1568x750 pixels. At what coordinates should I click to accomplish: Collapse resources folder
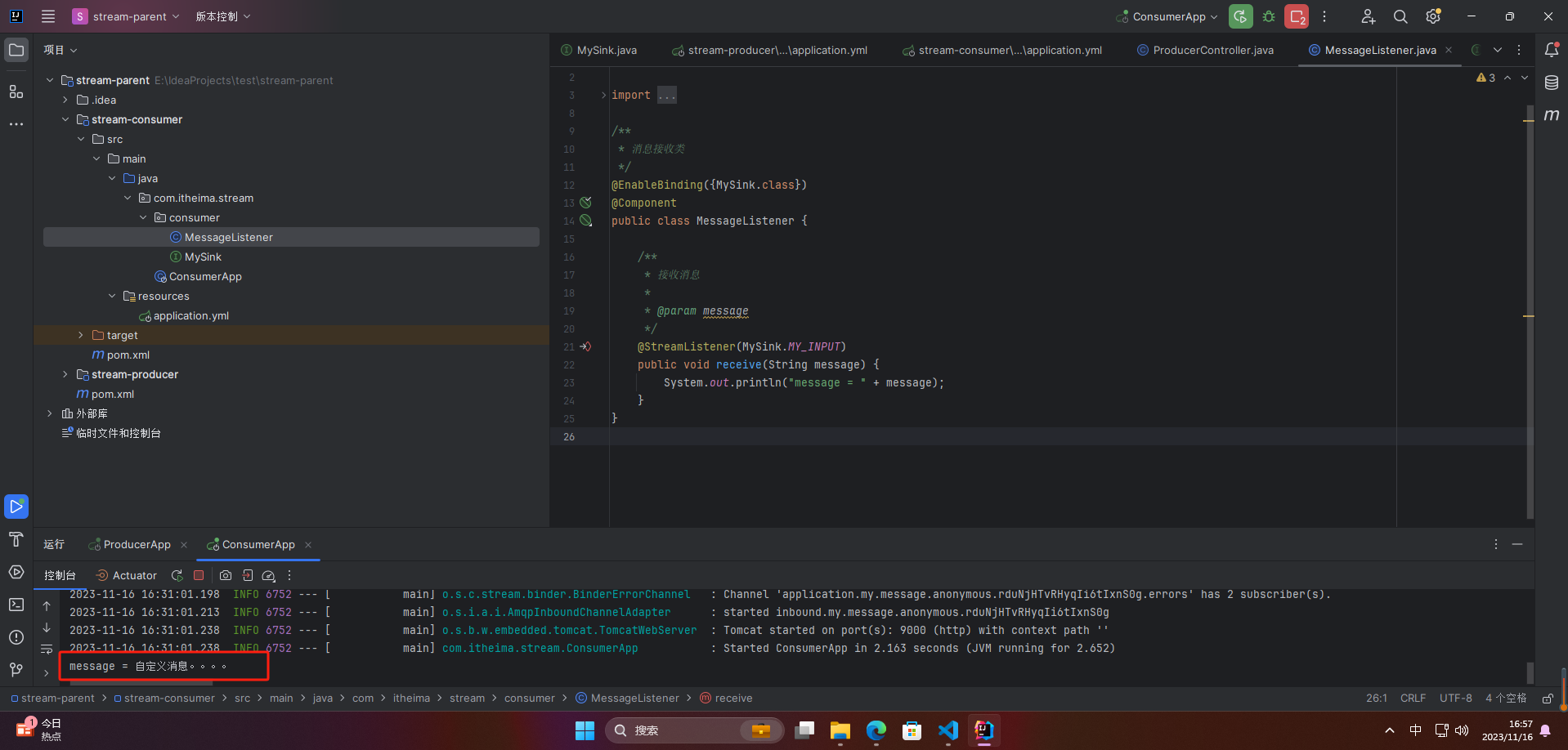click(112, 296)
